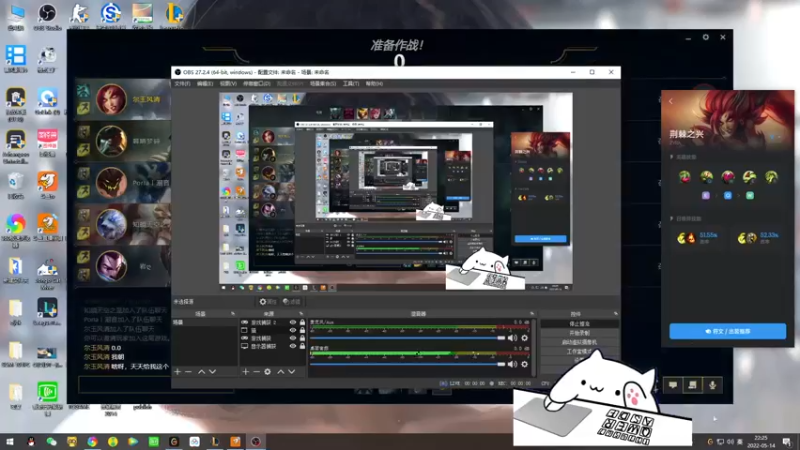The height and width of the screenshot is (450, 800).
Task: Switch to OBS taskbar icon
Action: (x=256, y=442)
